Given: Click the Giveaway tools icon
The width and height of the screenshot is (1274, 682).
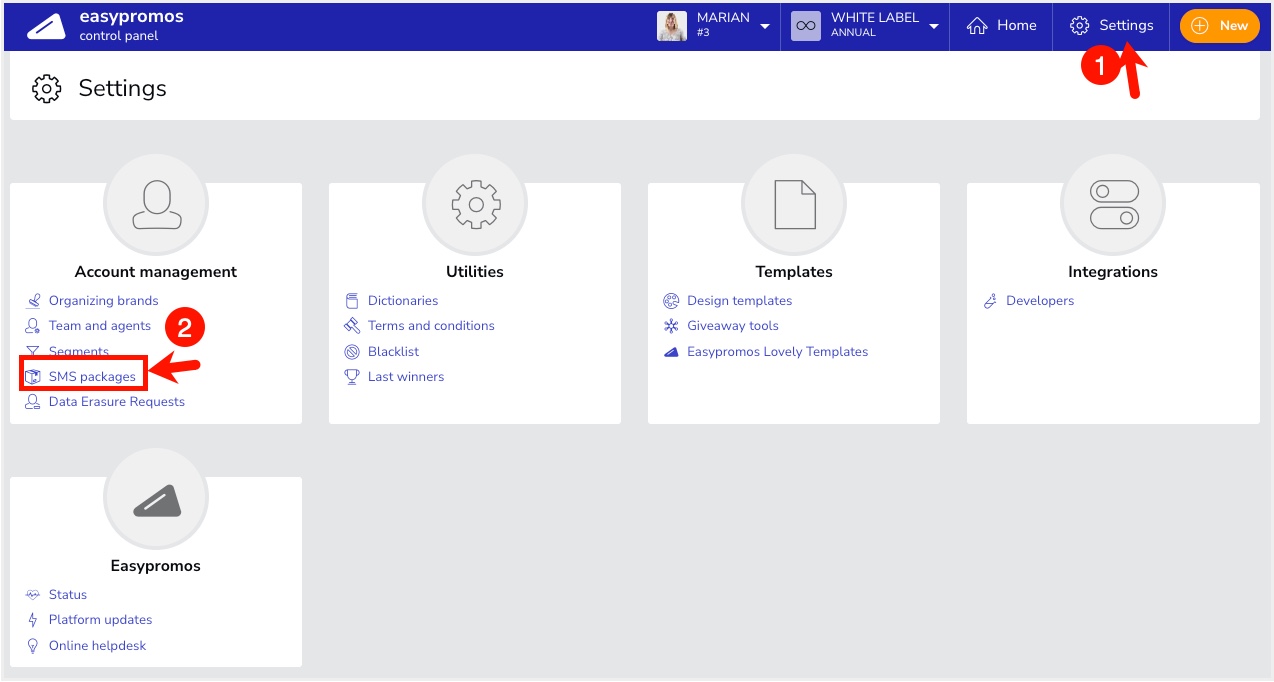Looking at the screenshot, I should [671, 326].
